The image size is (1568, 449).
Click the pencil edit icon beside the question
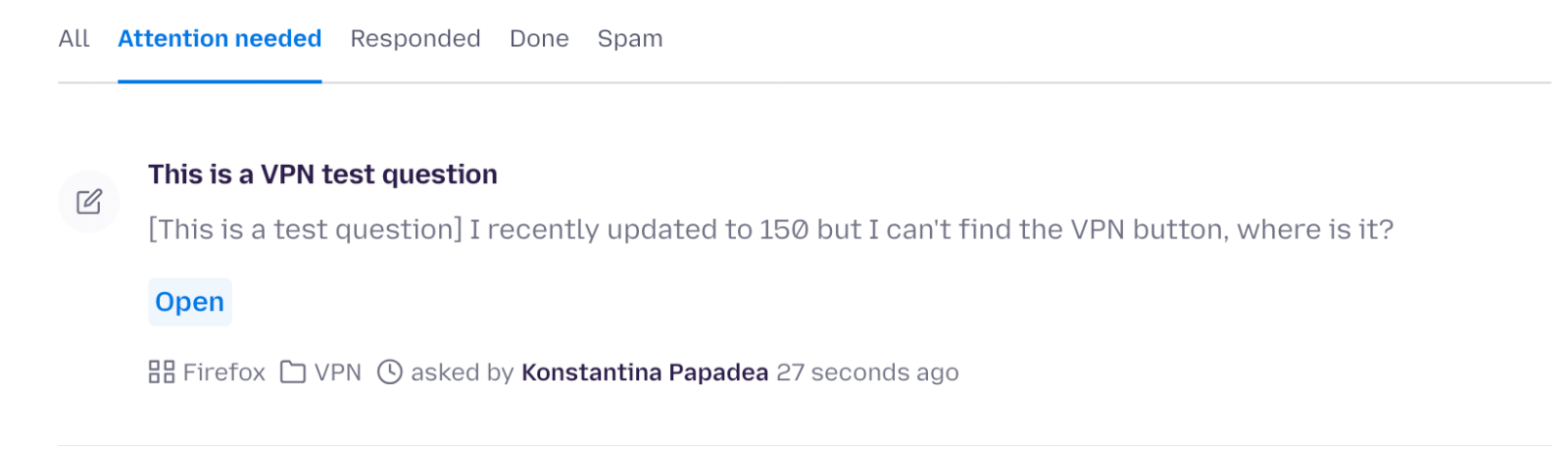click(89, 202)
